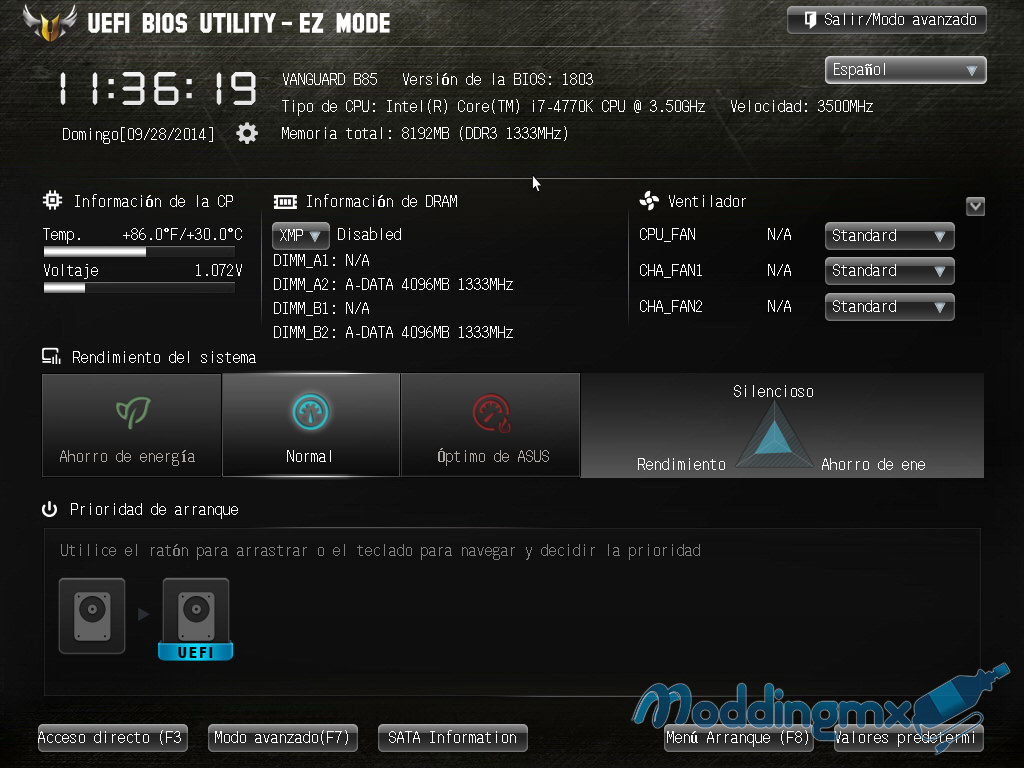Click the green leaf energy saving icon
Viewport: 1024px width, 768px height.
[133, 412]
